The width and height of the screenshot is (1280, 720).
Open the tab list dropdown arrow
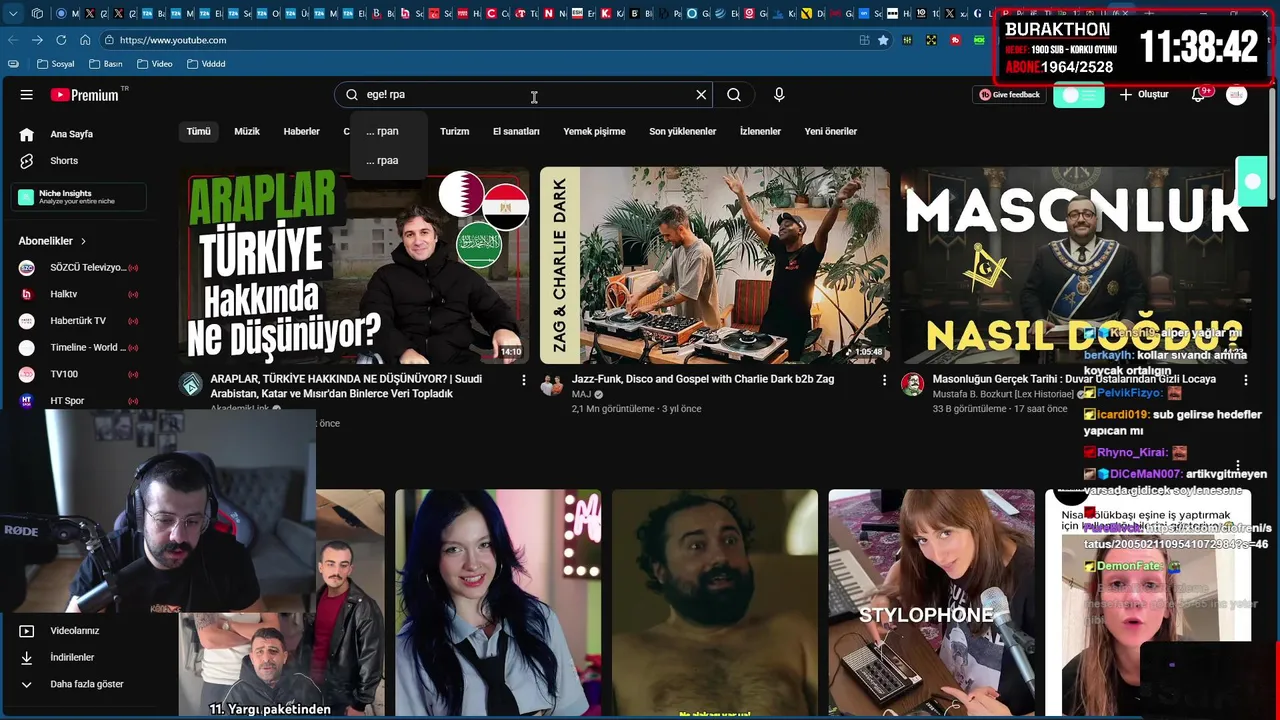point(12,14)
